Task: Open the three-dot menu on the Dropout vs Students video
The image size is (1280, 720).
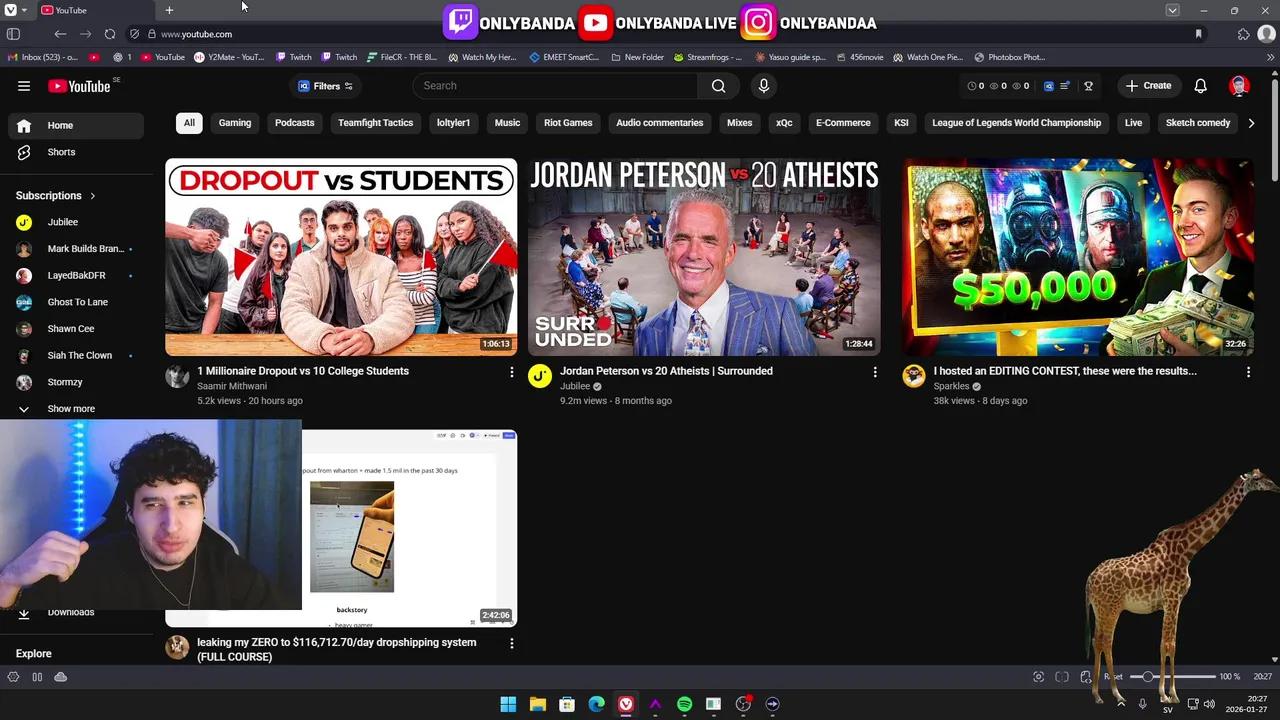Action: (x=511, y=371)
